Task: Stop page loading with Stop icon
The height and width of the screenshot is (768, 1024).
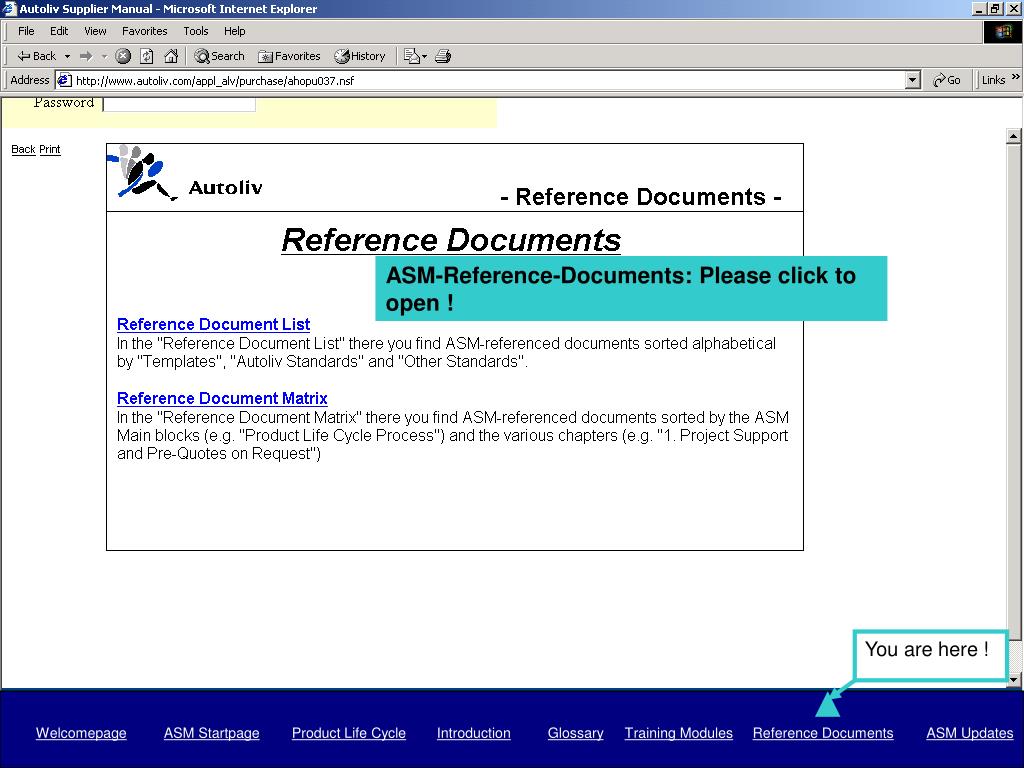Action: pyautogui.click(x=123, y=56)
